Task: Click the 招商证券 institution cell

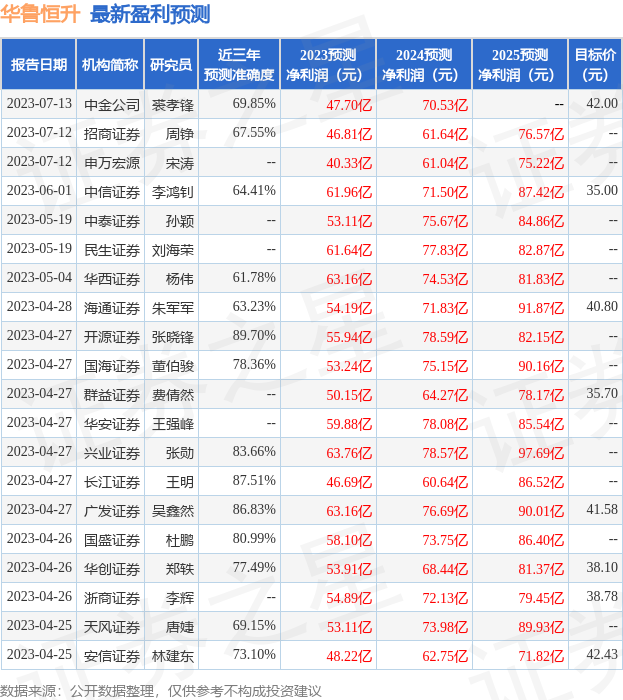Action: (112, 134)
